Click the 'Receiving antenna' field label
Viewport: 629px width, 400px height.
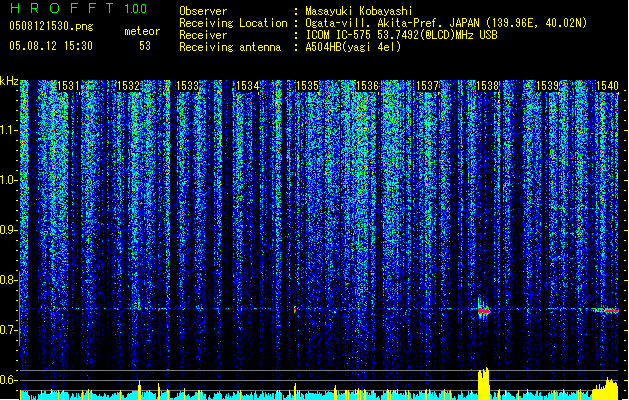(x=230, y=47)
